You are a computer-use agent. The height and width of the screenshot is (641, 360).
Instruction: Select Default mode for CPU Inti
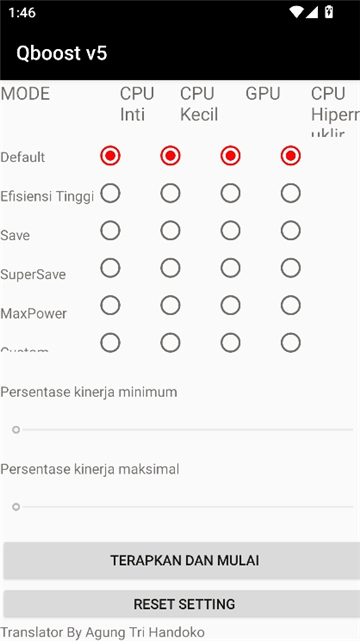[110, 156]
